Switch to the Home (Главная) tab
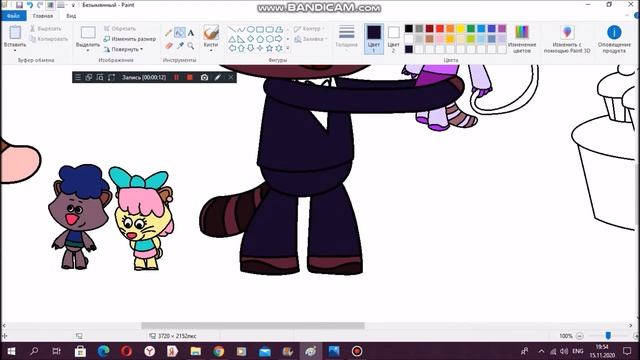 pyautogui.click(x=43, y=16)
